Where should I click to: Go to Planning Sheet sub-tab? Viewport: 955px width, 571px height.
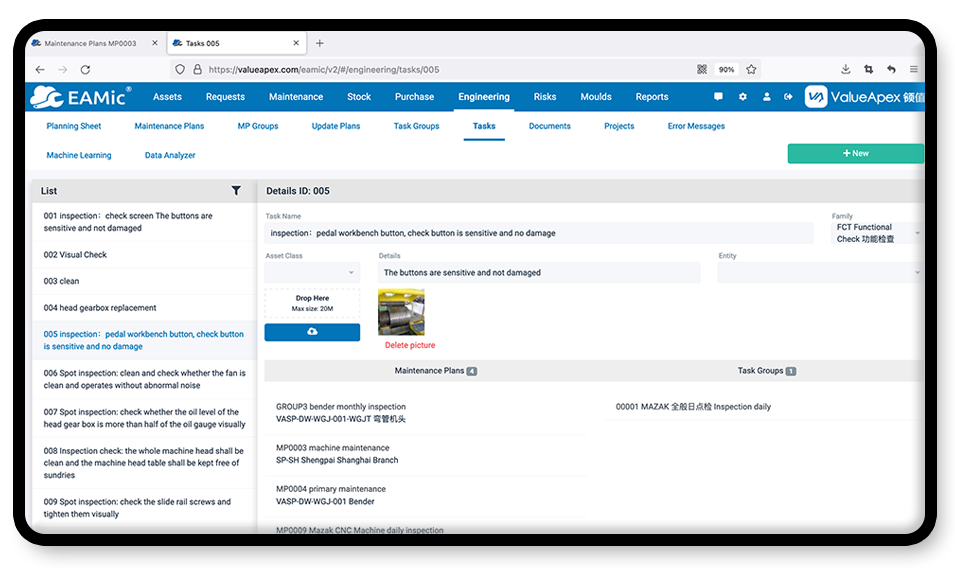[x=74, y=126]
